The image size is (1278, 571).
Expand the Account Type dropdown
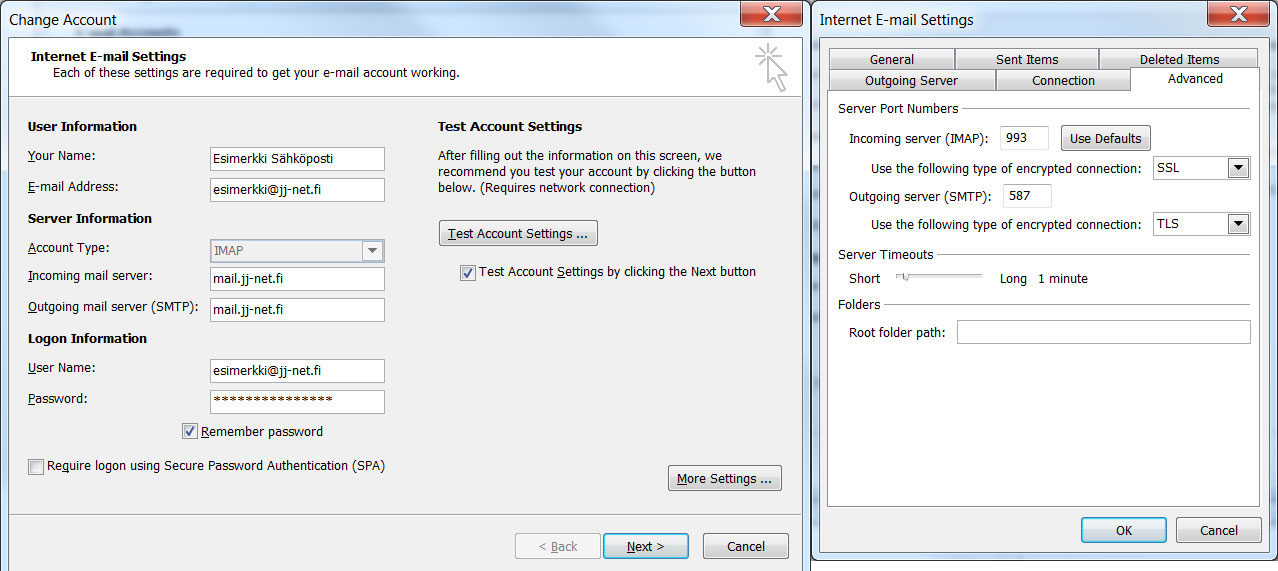[x=372, y=251]
